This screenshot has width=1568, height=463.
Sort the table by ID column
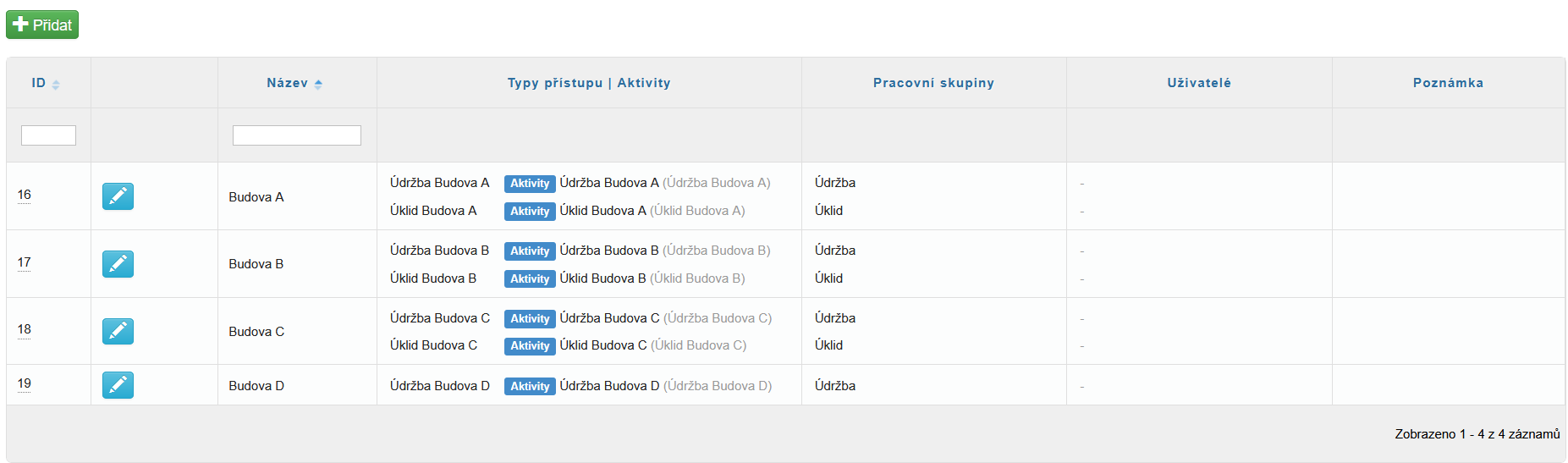coord(46,83)
